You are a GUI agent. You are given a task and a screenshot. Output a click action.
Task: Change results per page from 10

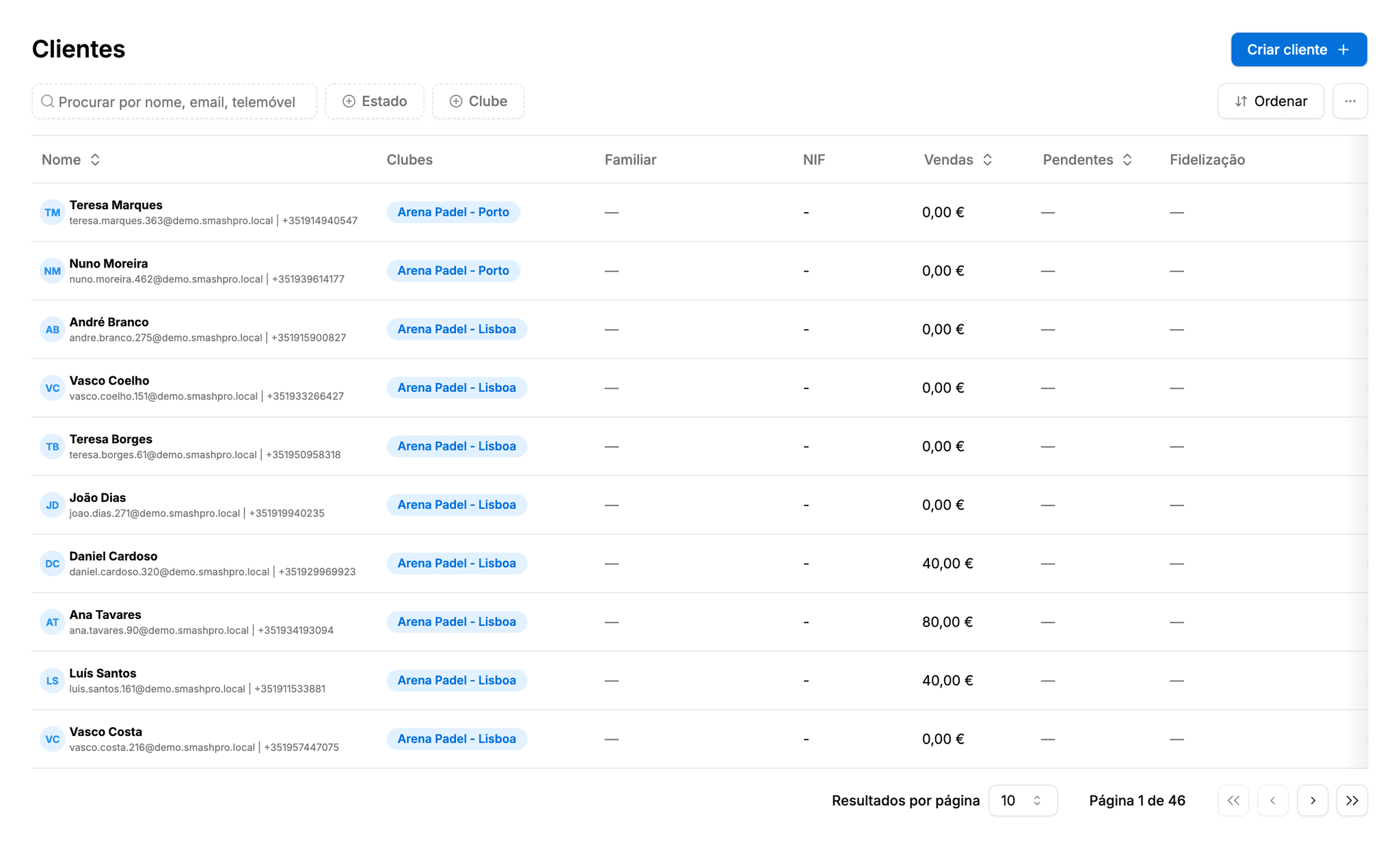(x=1023, y=800)
